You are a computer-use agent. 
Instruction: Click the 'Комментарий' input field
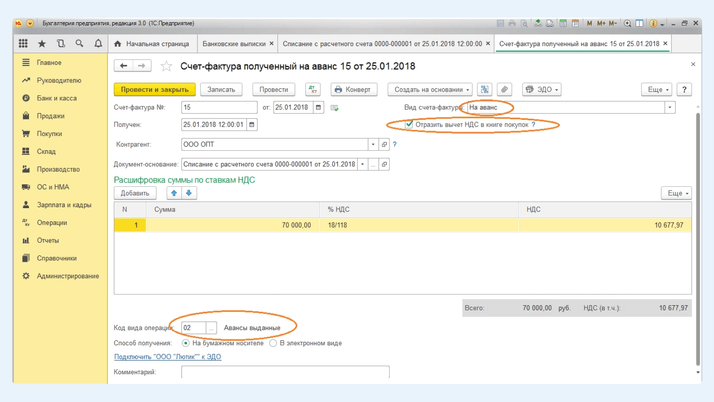pyautogui.click(x=285, y=372)
